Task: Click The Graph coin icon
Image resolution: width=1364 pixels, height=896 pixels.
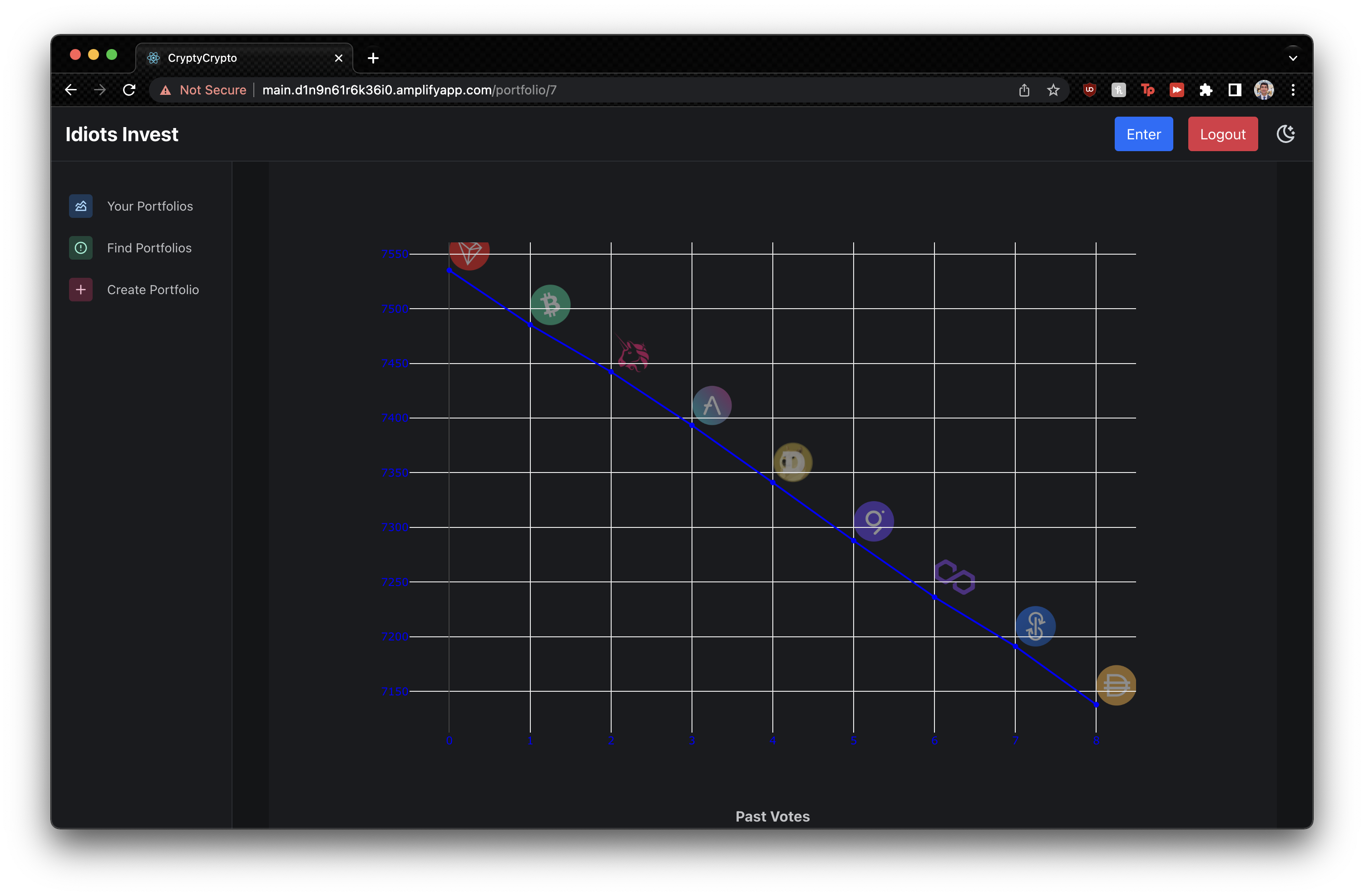Action: (x=874, y=522)
